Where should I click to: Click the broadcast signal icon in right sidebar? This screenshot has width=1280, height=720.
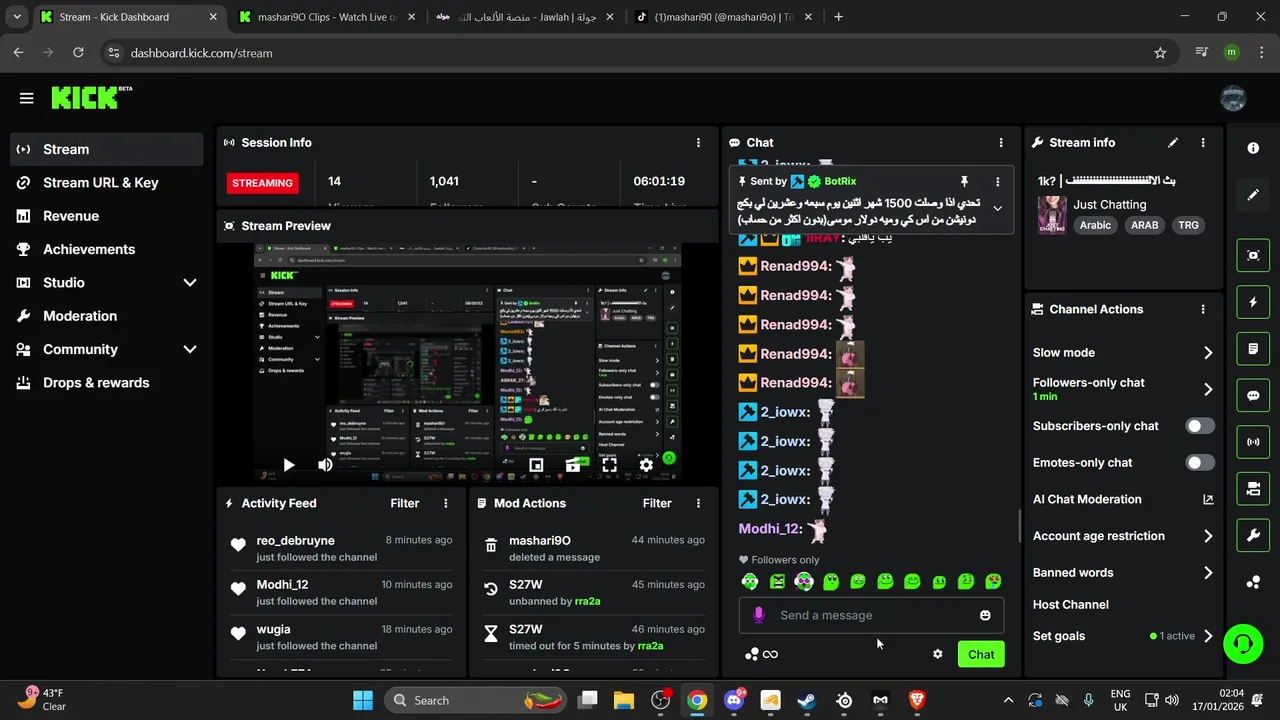coord(1253,442)
